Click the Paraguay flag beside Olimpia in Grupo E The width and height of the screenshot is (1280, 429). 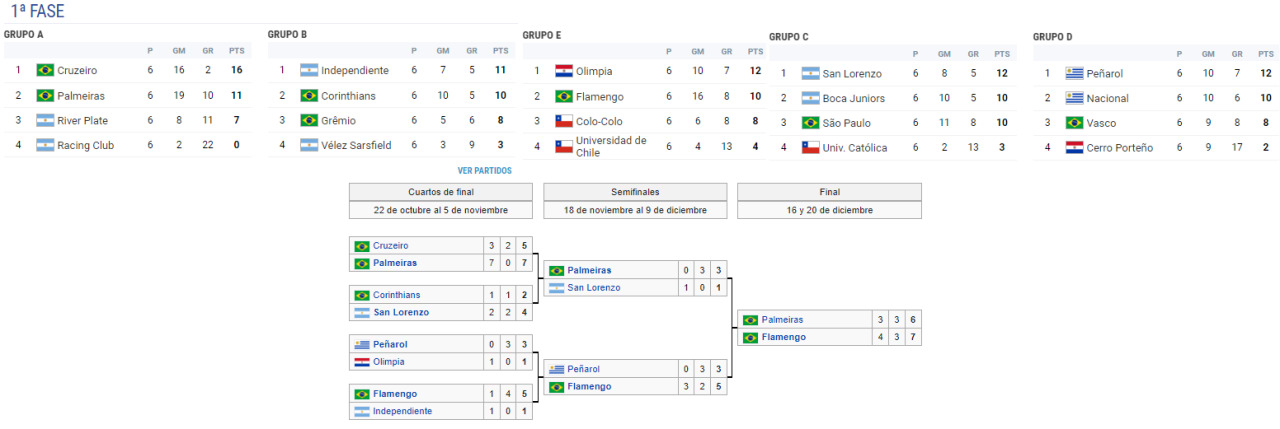564,71
